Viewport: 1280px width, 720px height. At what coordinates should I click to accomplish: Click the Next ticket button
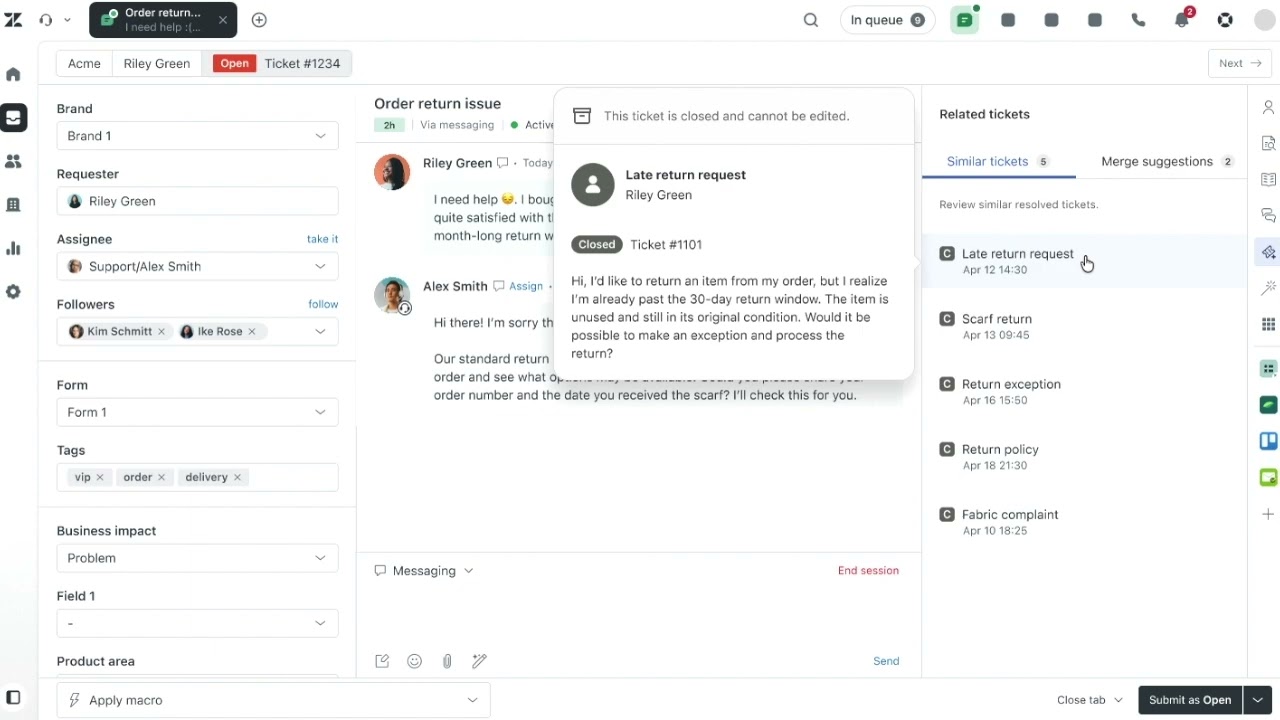click(x=1239, y=63)
